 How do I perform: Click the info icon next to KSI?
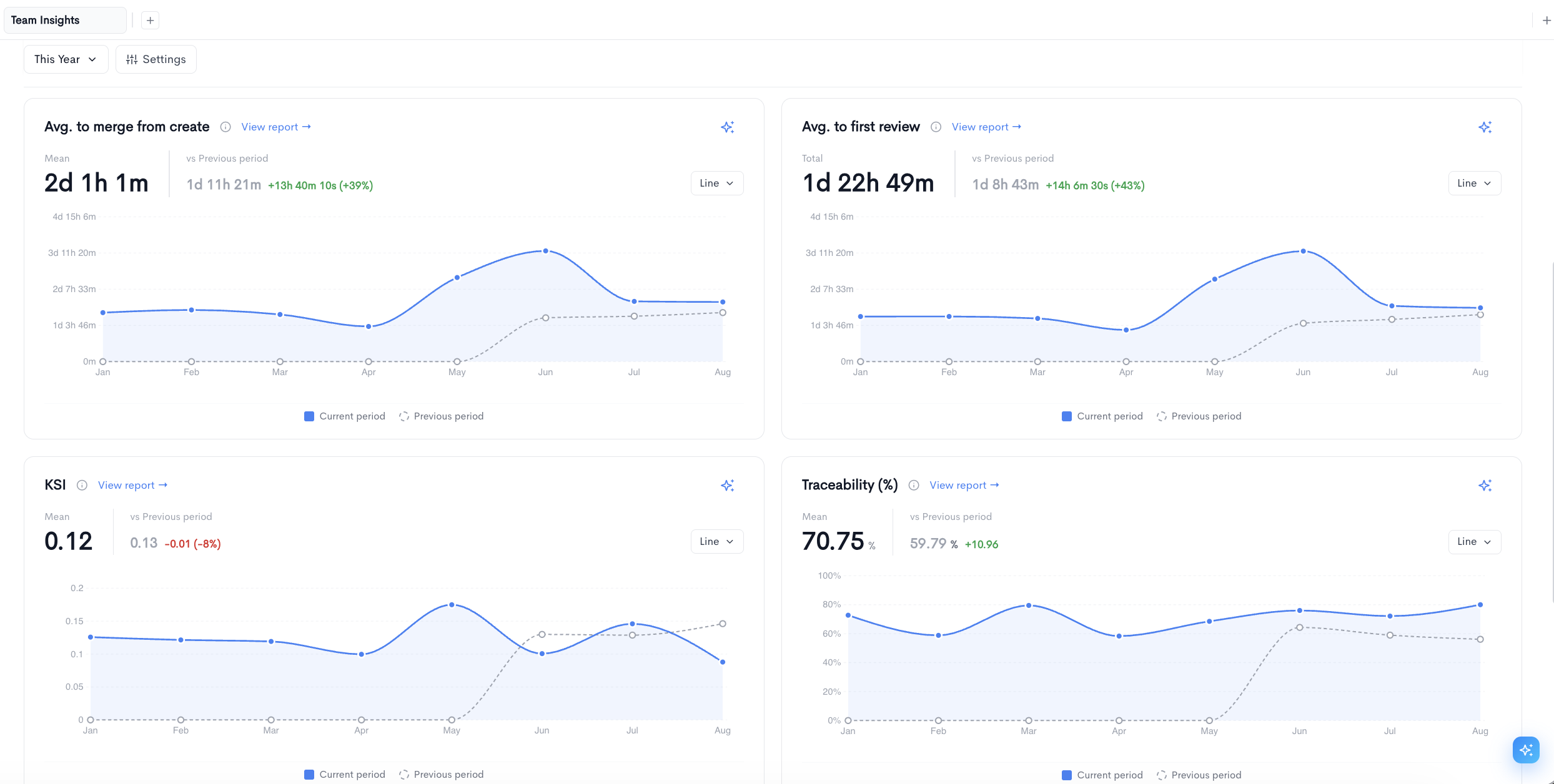point(82,486)
